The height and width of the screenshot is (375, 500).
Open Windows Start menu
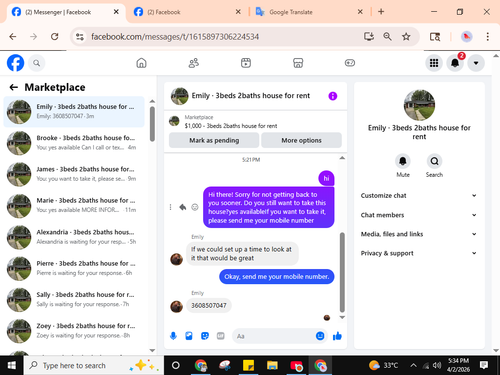click(x=12, y=366)
